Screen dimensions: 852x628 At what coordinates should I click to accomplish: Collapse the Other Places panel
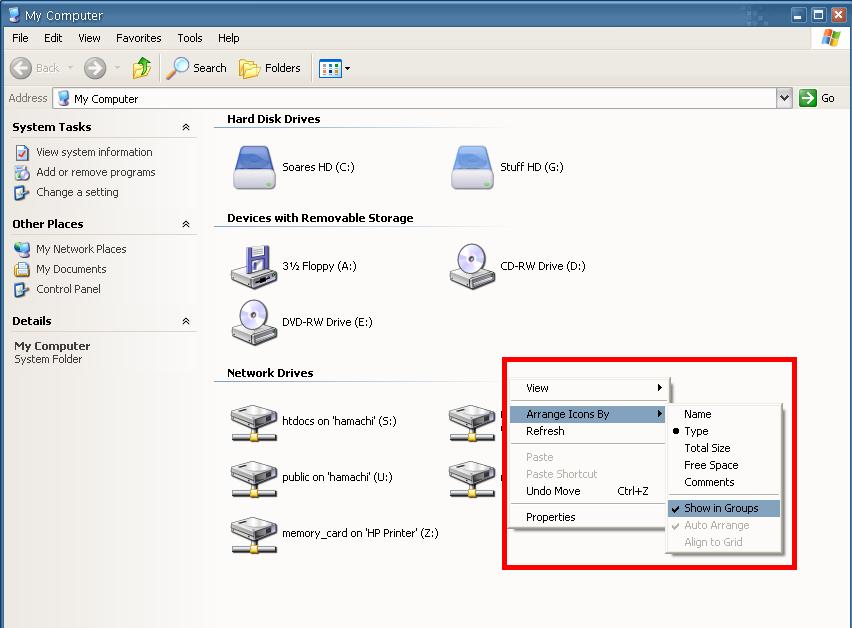pyautogui.click(x=186, y=224)
